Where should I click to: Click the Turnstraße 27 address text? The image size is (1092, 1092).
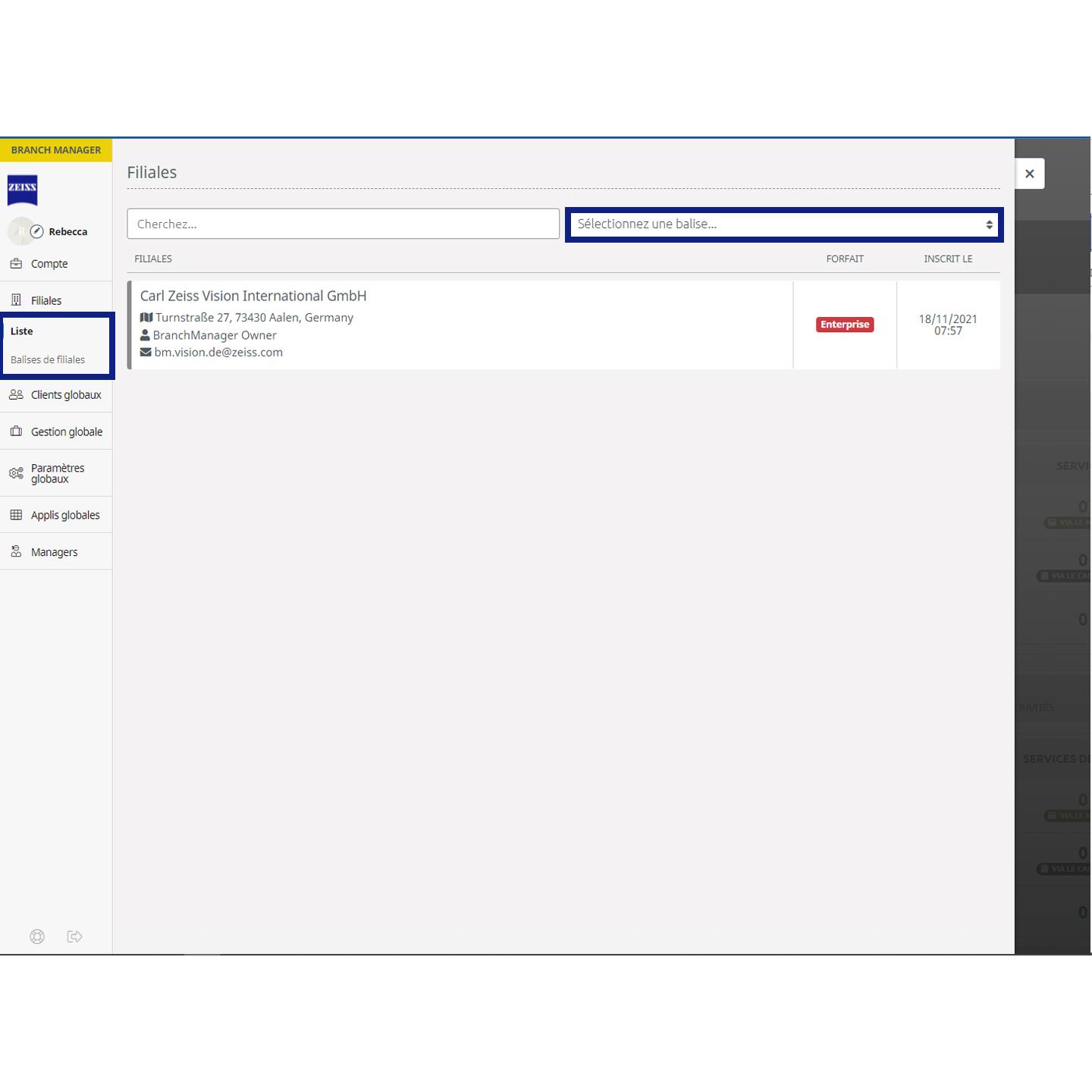click(x=254, y=318)
